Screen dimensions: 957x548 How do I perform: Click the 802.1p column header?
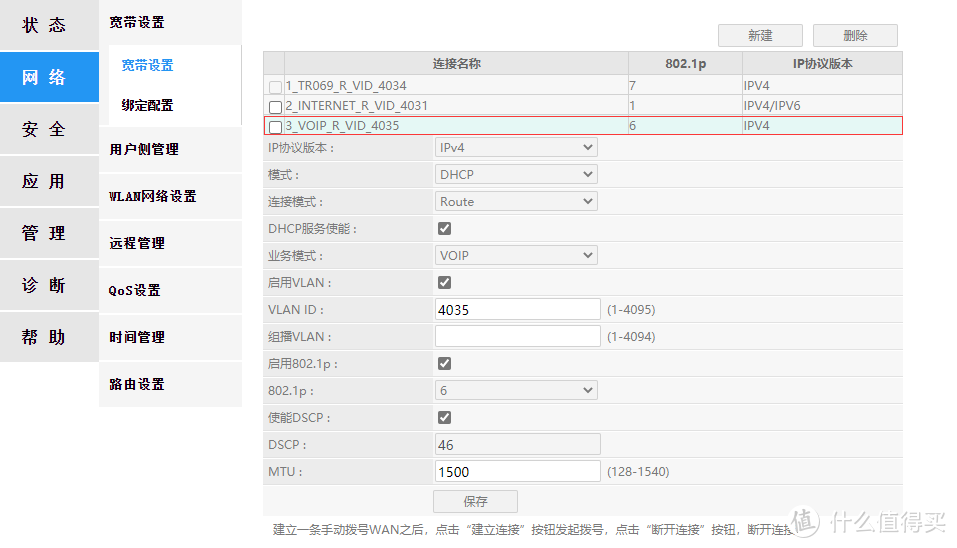coord(685,63)
